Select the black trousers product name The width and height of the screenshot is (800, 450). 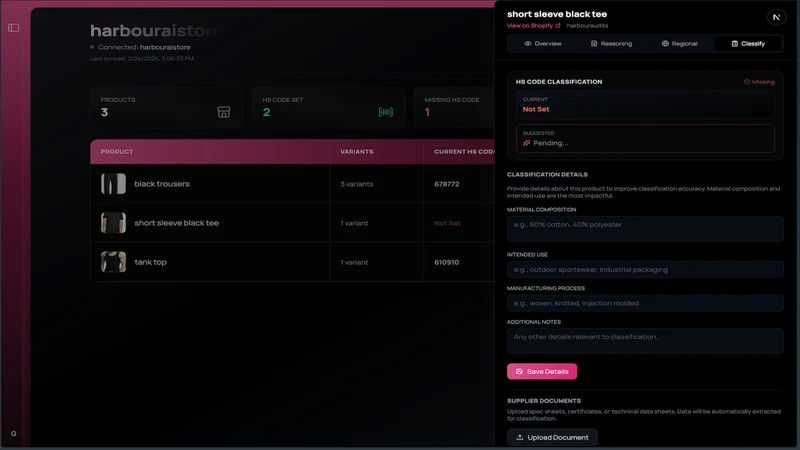[162, 184]
